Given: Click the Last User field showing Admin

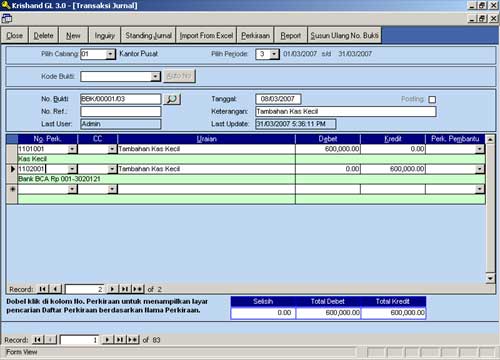Looking at the screenshot, I should [121, 124].
